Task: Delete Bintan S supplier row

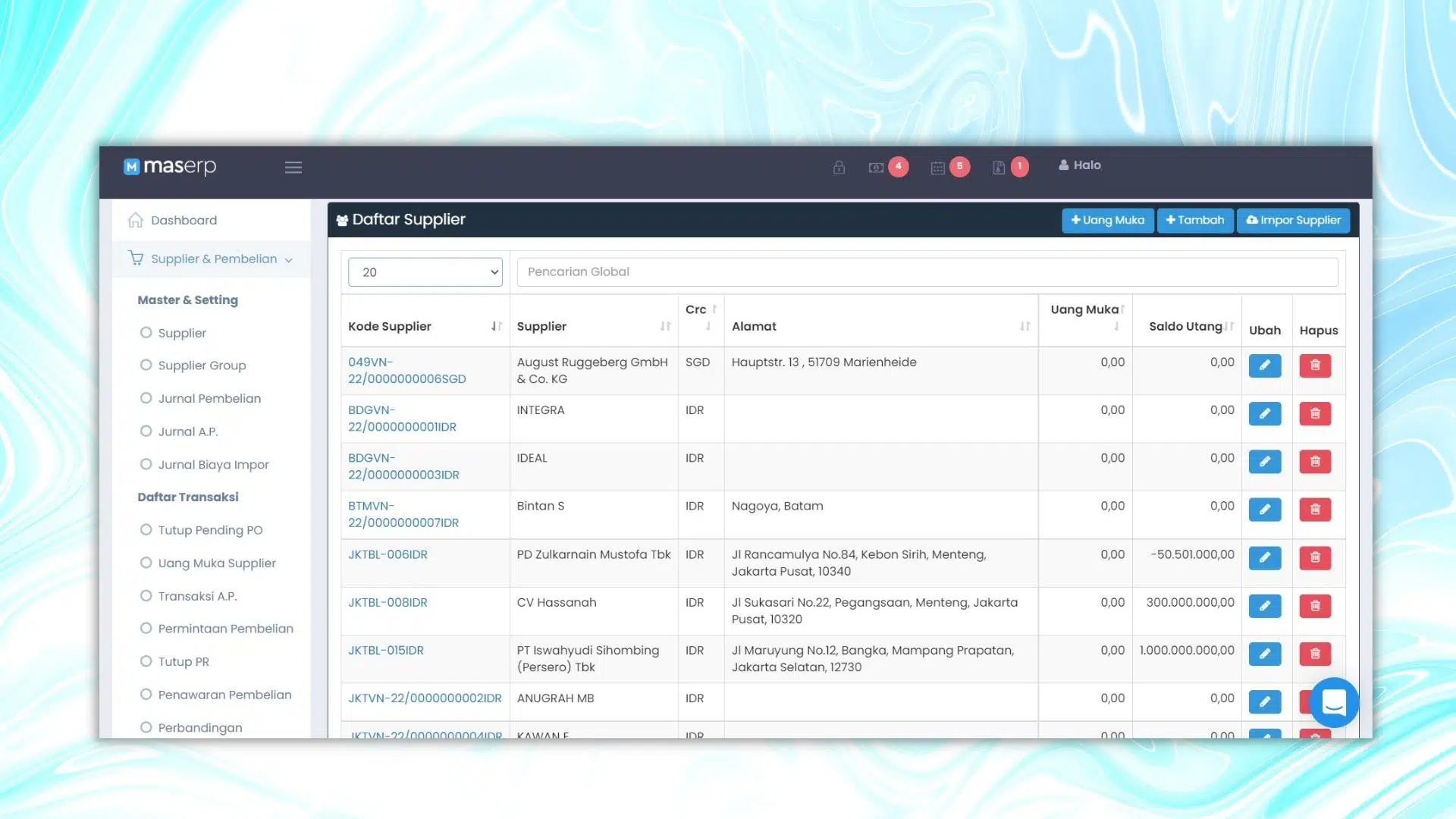Action: tap(1315, 509)
